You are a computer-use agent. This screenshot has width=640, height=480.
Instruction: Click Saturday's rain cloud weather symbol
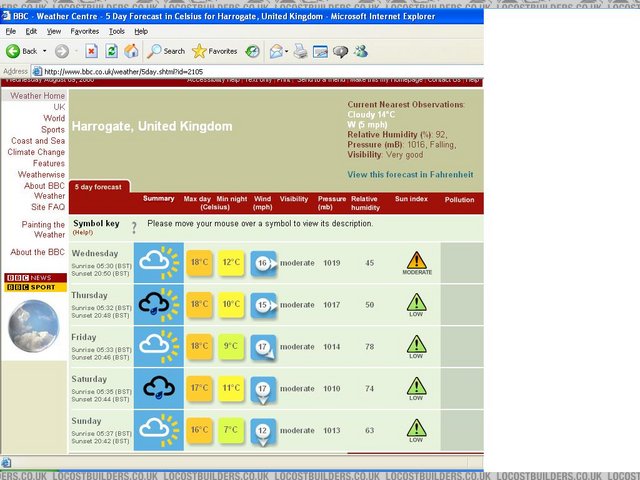point(159,388)
